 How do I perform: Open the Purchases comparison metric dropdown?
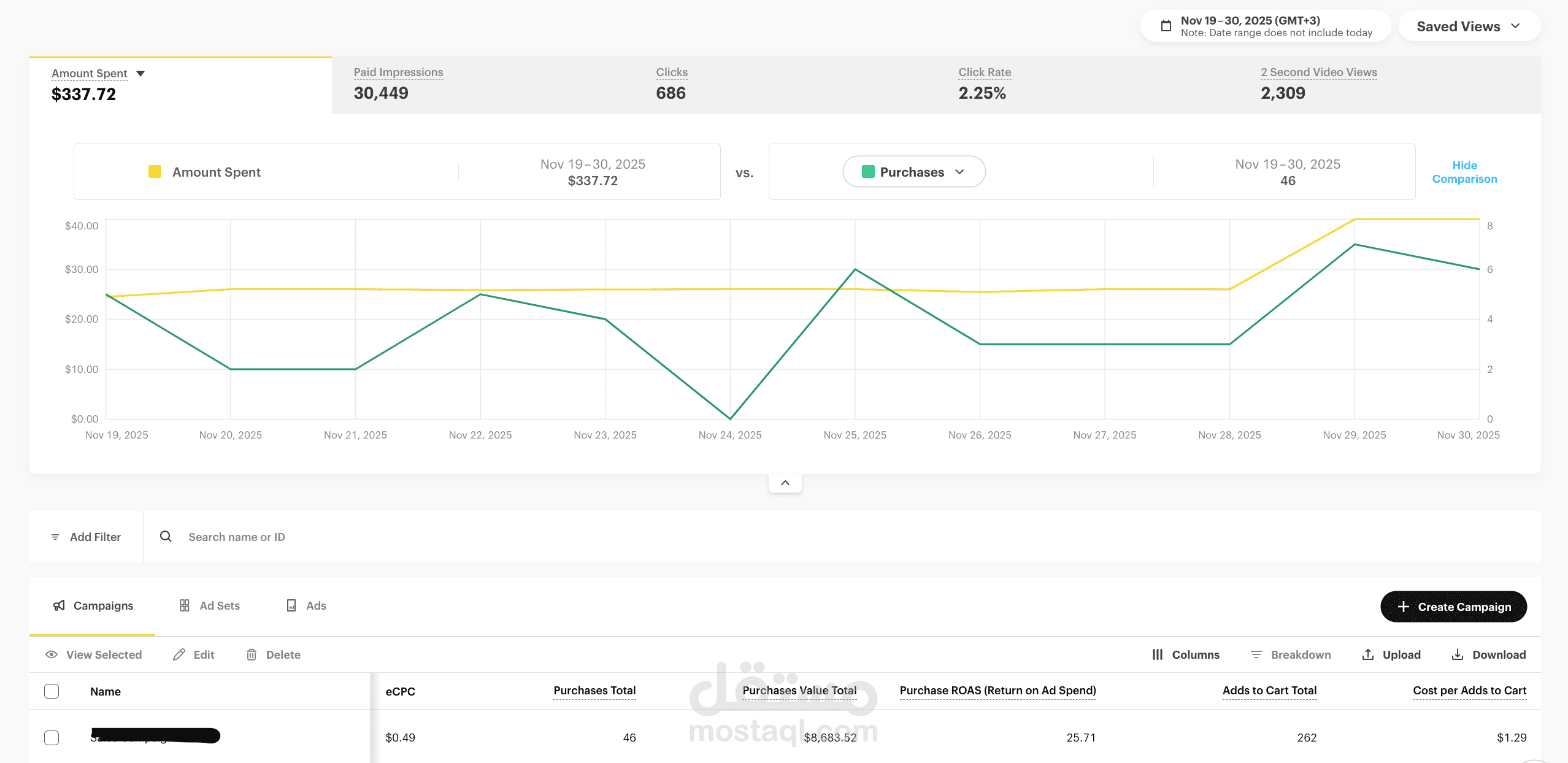click(x=913, y=172)
